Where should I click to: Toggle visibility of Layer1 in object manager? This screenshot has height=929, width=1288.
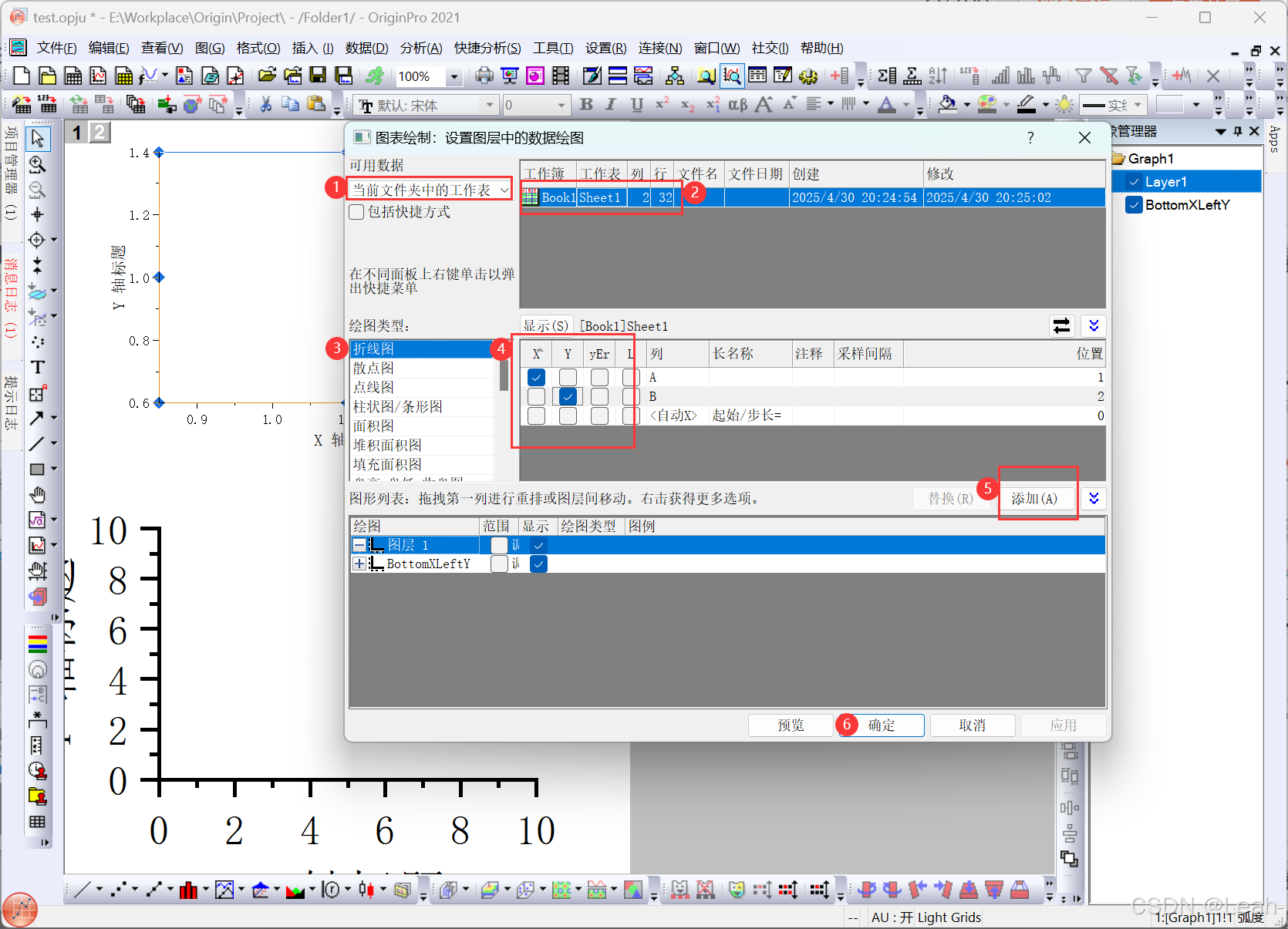[1134, 181]
